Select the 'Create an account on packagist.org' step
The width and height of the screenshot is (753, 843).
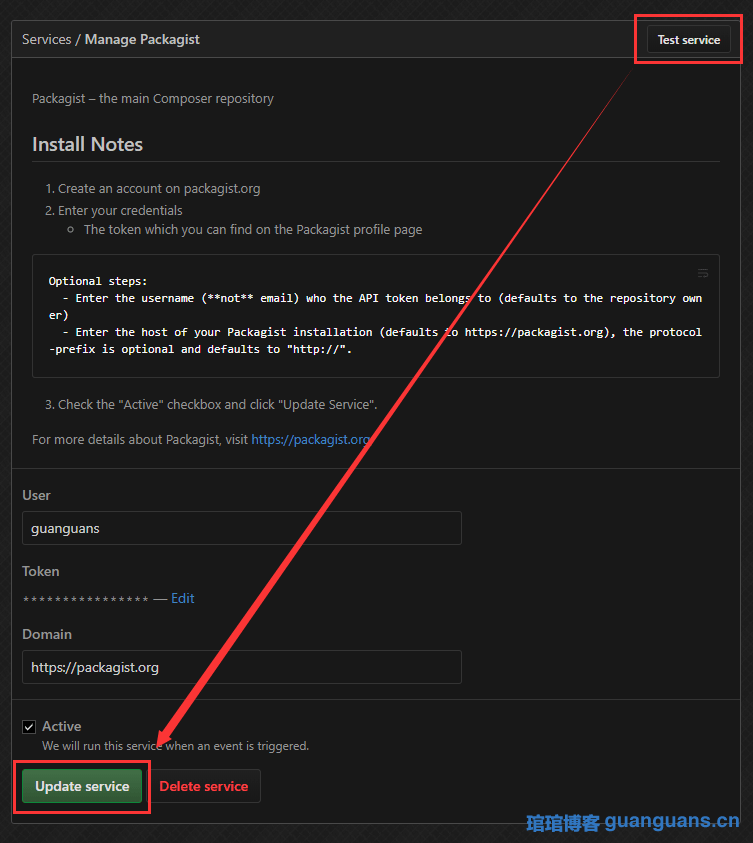coord(159,189)
